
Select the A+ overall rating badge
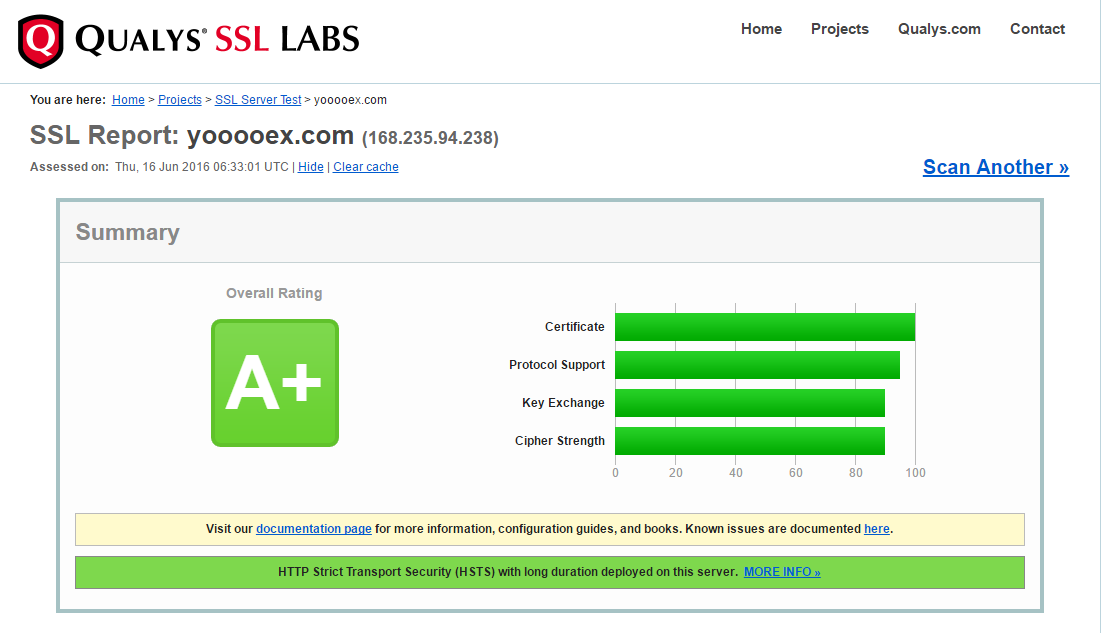point(274,383)
